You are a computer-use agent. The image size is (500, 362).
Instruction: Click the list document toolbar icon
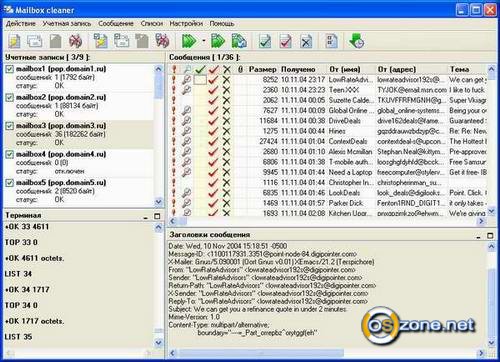pyautogui.click(x=331, y=41)
